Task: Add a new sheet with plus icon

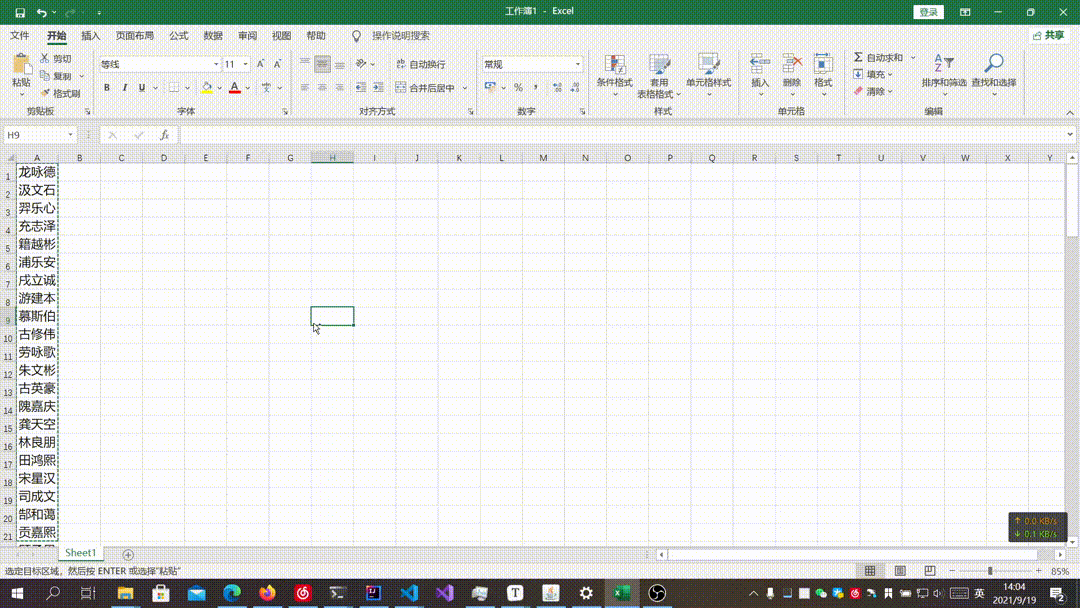Action: pos(128,554)
